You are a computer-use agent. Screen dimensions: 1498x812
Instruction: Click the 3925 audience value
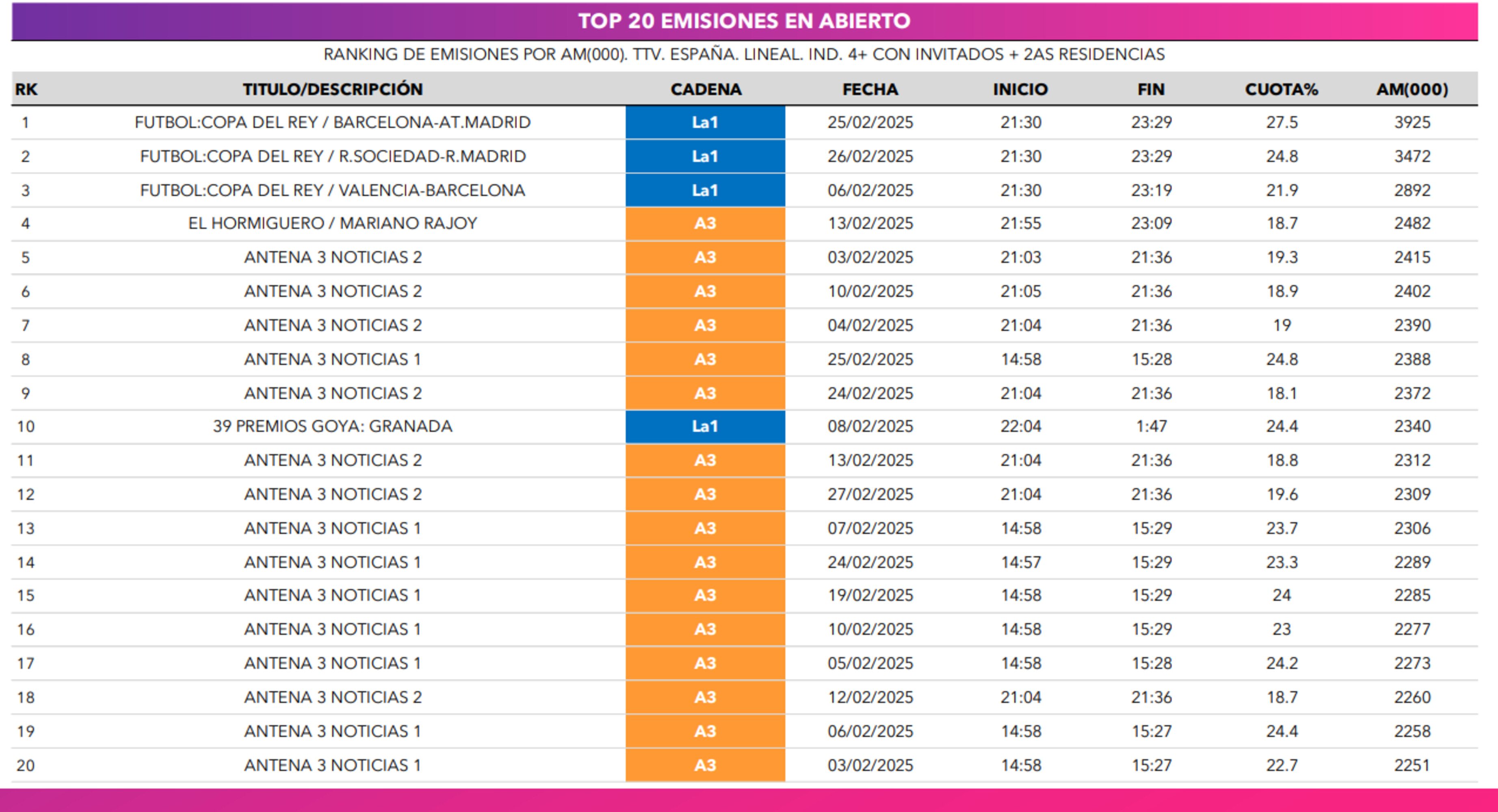click(1412, 123)
